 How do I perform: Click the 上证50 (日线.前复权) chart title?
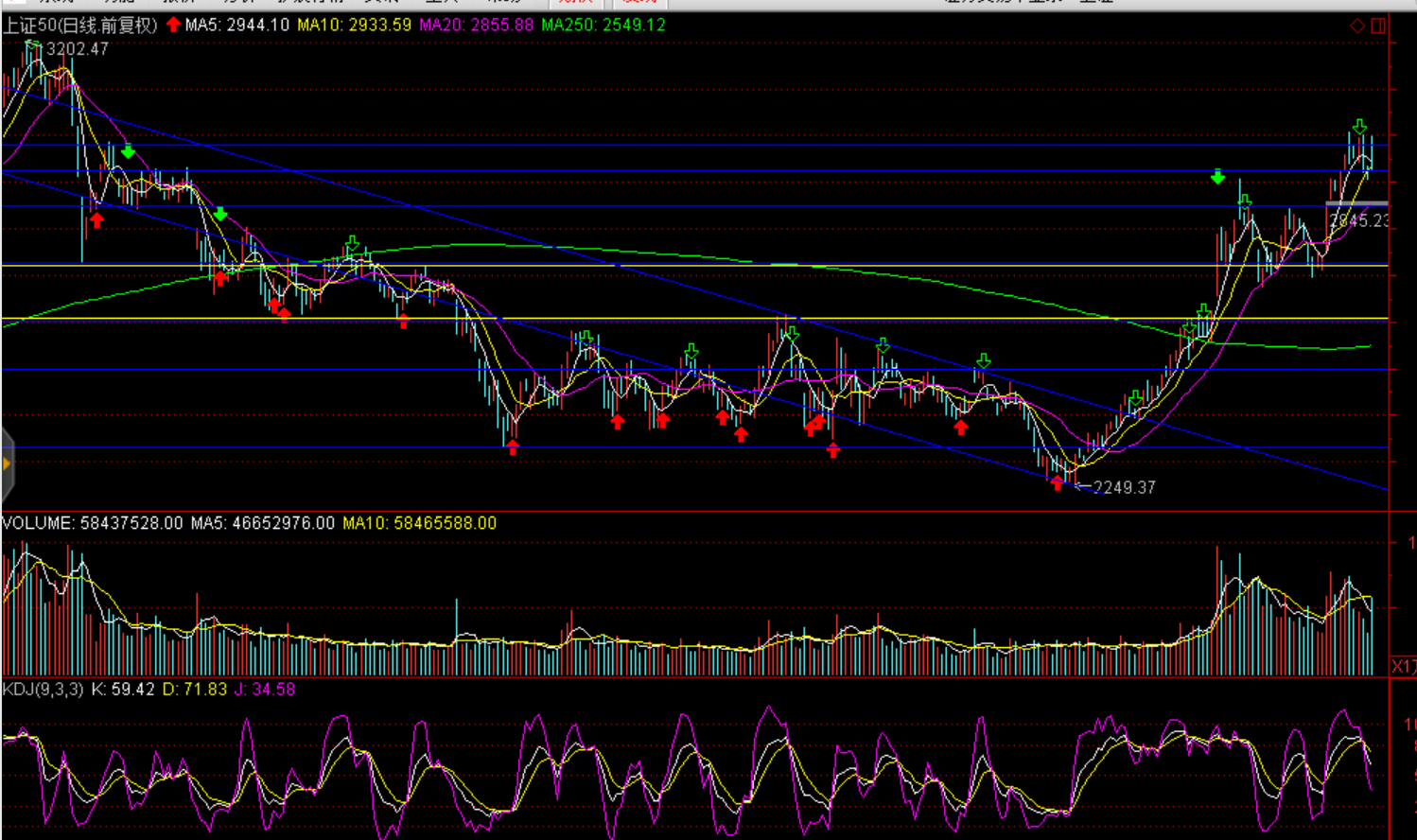tap(80, 26)
